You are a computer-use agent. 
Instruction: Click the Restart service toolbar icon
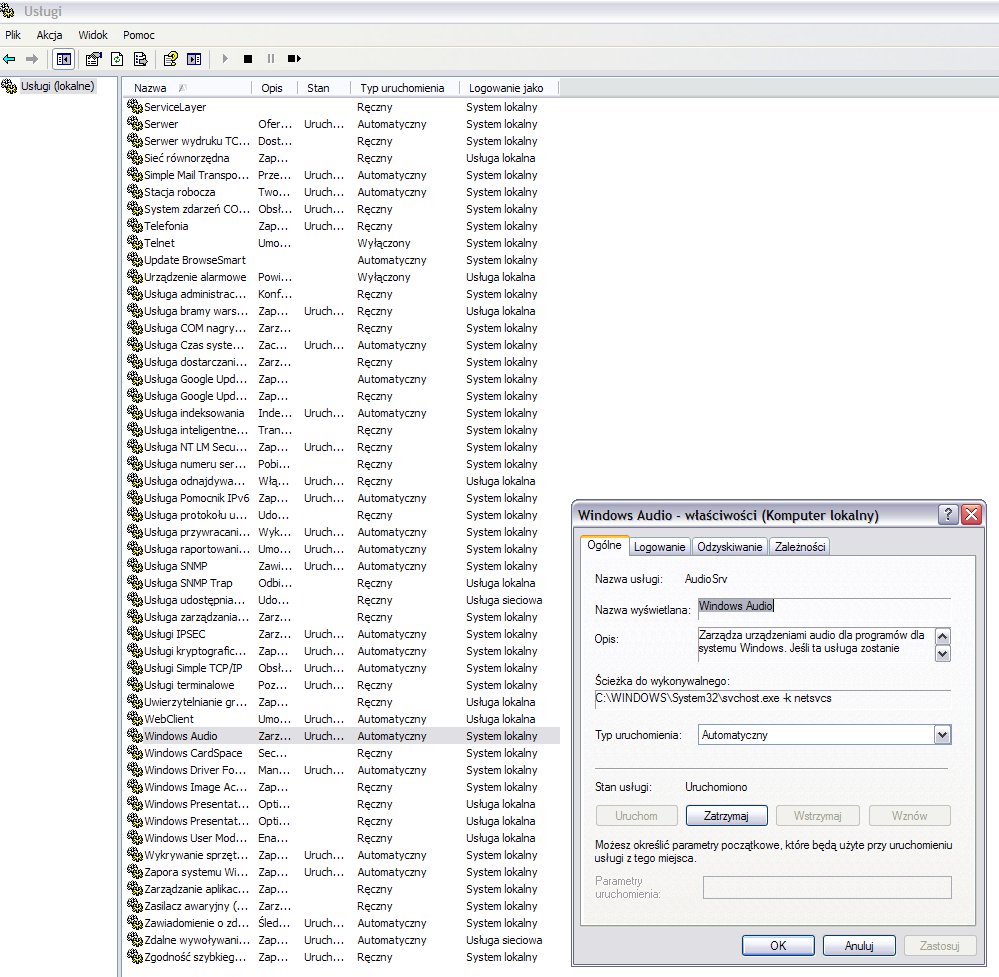point(294,59)
